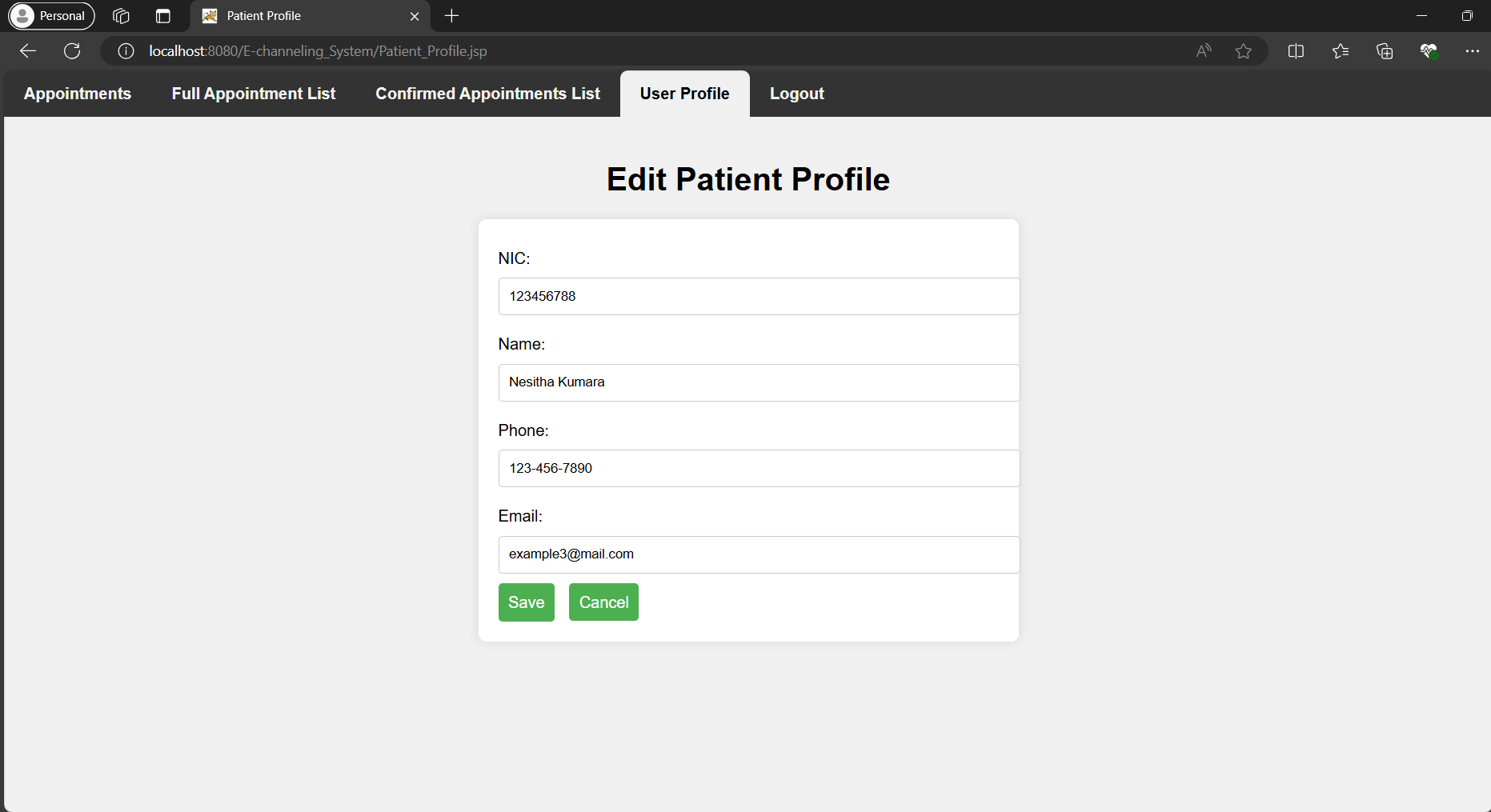Open the Favorites list icon
Image resolution: width=1491 pixels, height=812 pixels.
pyautogui.click(x=1341, y=51)
